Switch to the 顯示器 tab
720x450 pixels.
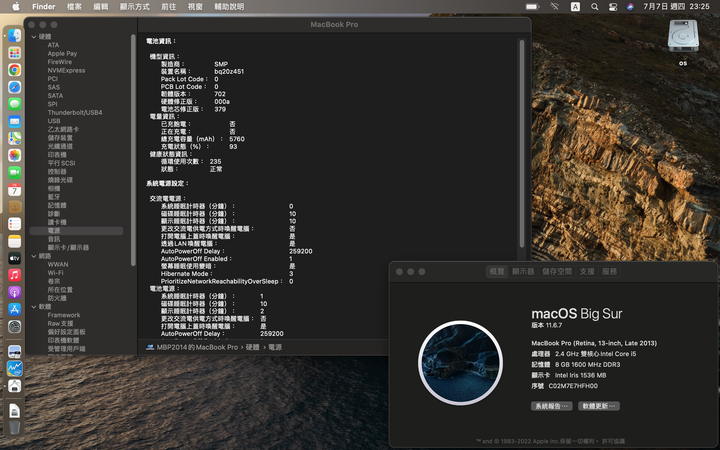coord(523,271)
